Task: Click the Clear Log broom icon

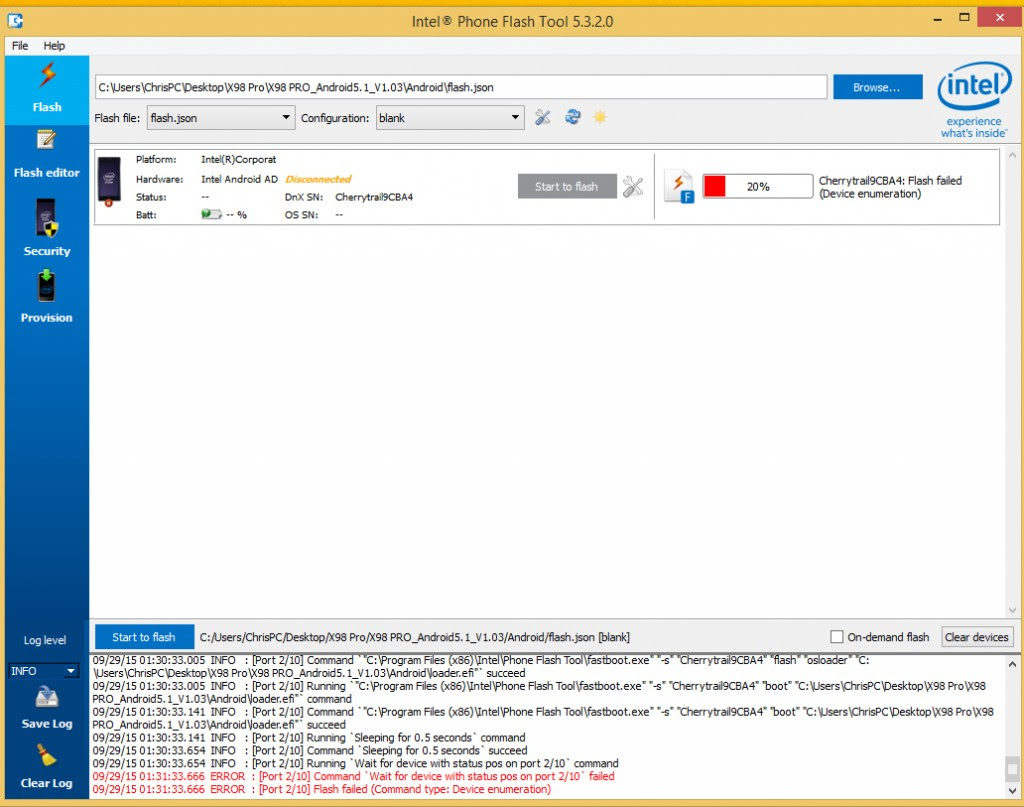Action: [x=46, y=756]
